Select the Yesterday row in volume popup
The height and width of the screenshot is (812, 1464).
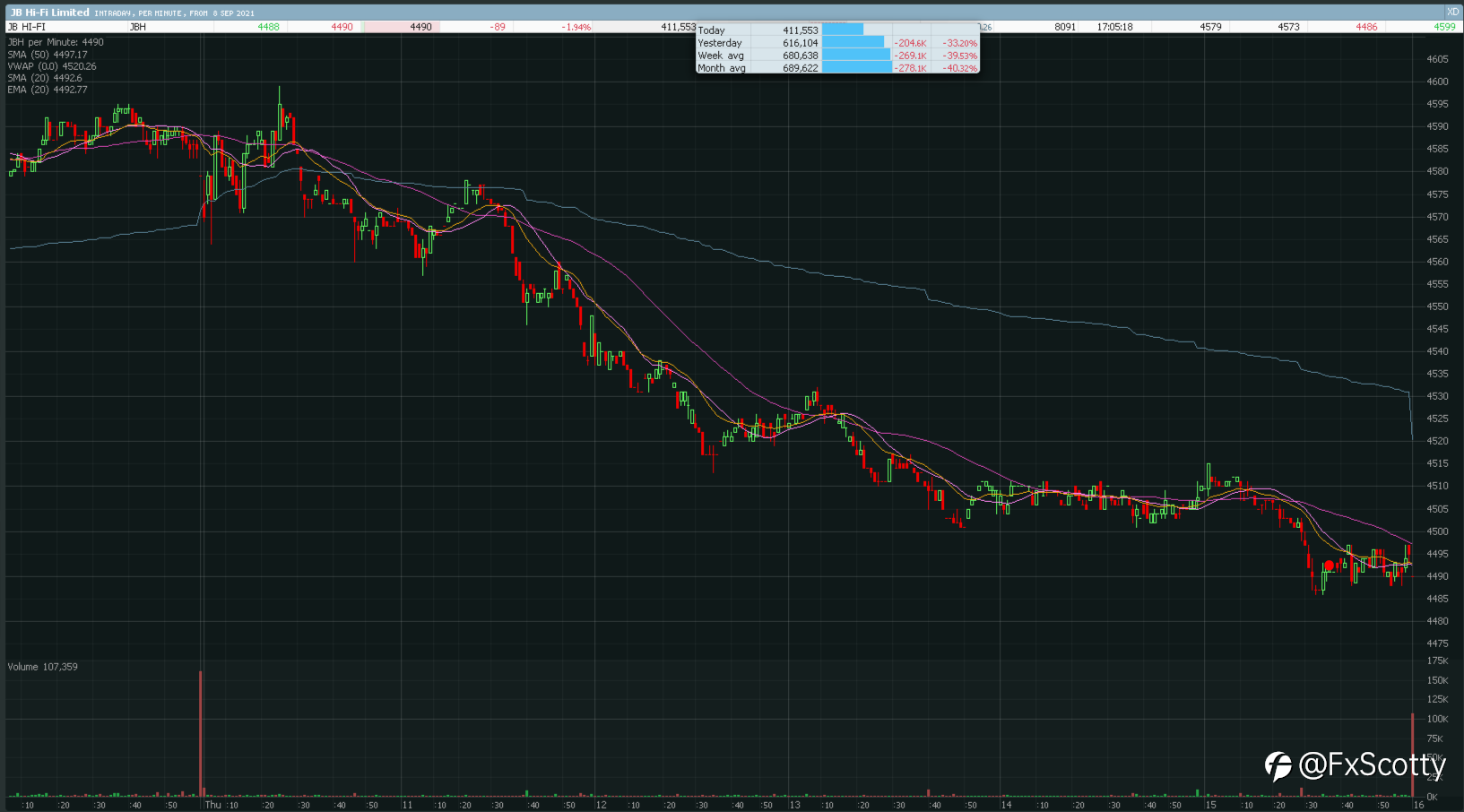pyautogui.click(x=838, y=43)
